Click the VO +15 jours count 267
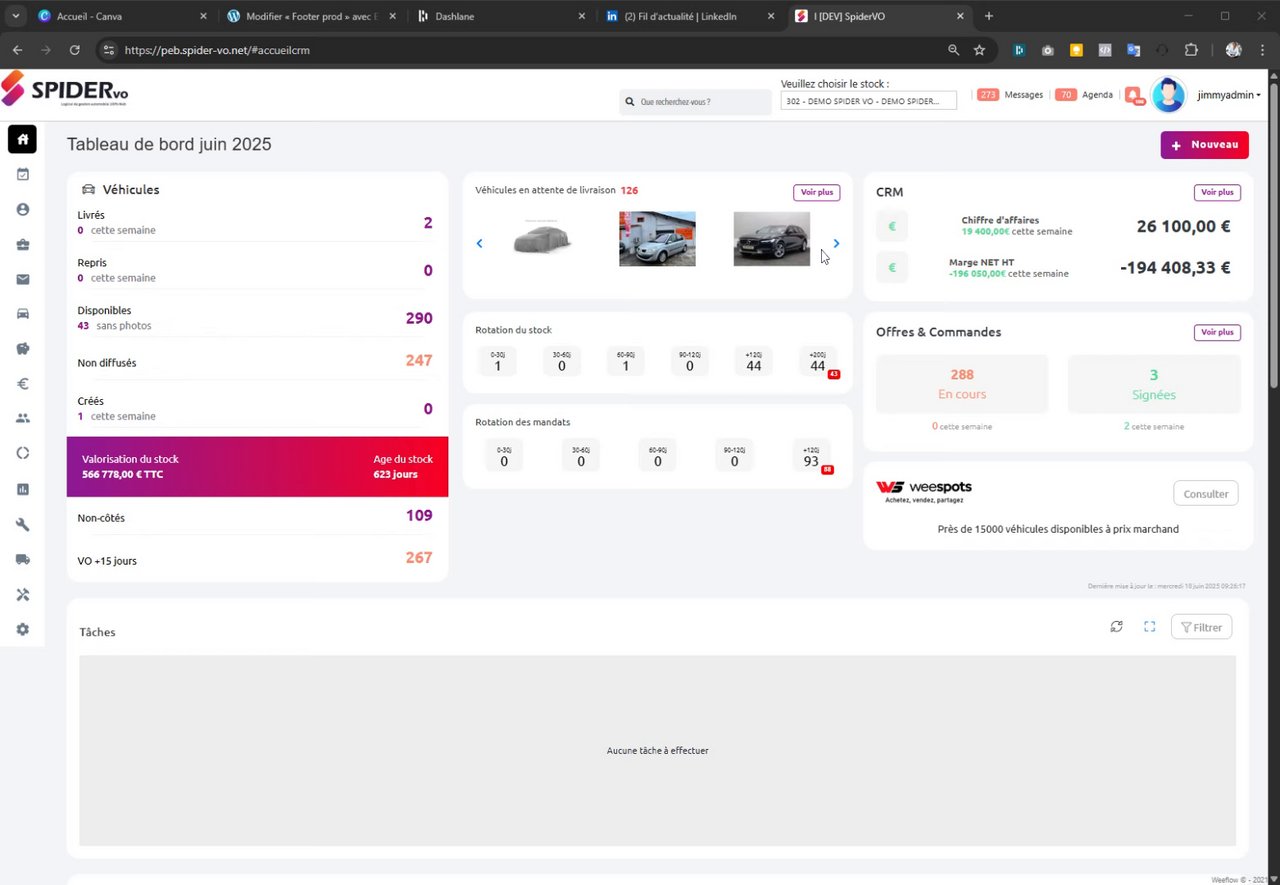1280x885 pixels. [419, 558]
